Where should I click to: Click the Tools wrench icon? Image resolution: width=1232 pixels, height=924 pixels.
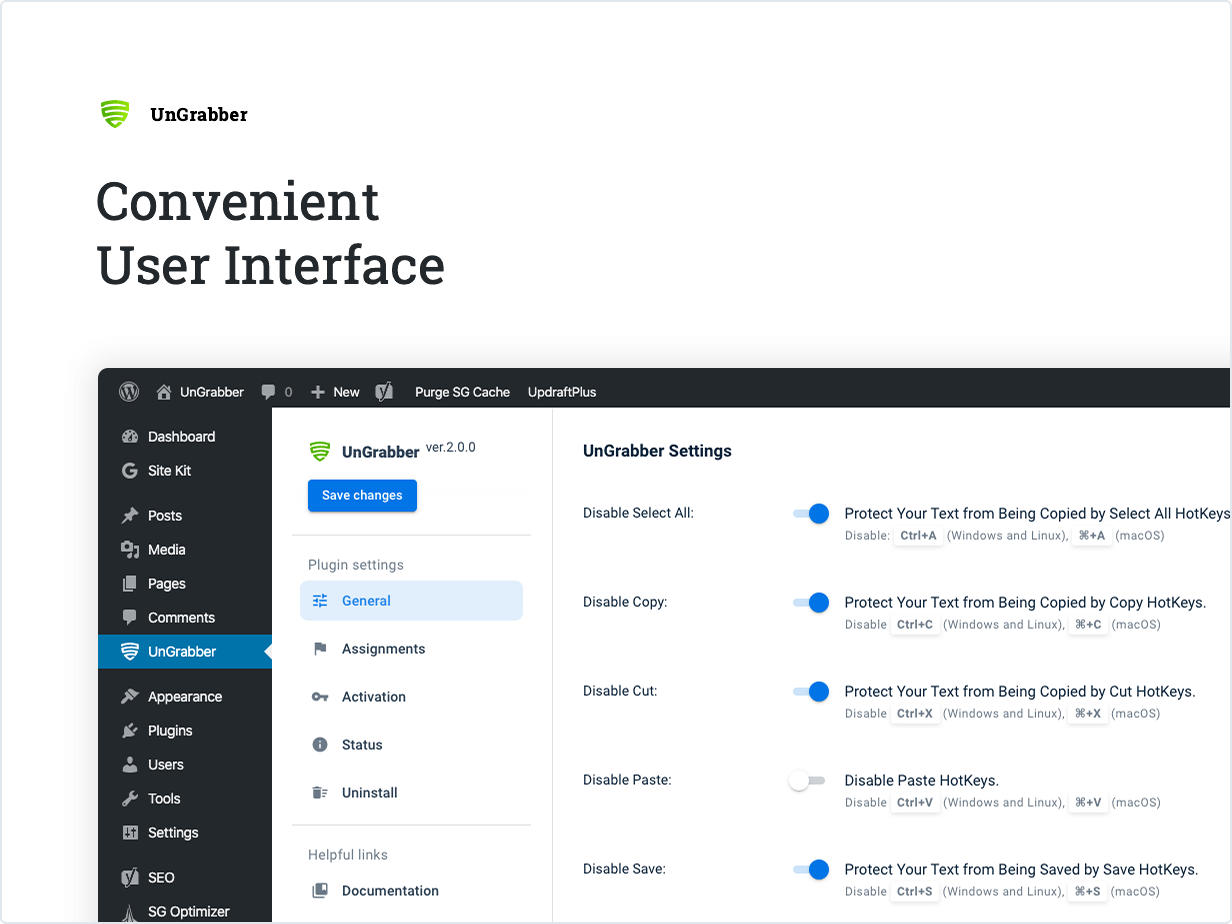[x=129, y=799]
